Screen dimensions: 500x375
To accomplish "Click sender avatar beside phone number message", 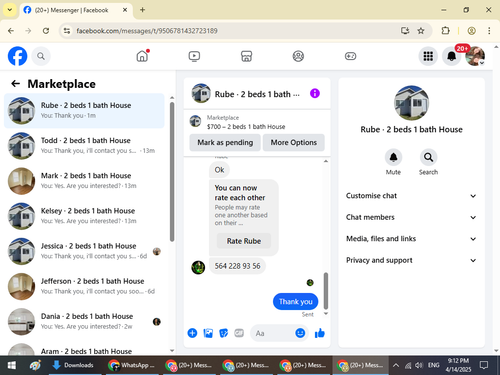I will pos(198,267).
